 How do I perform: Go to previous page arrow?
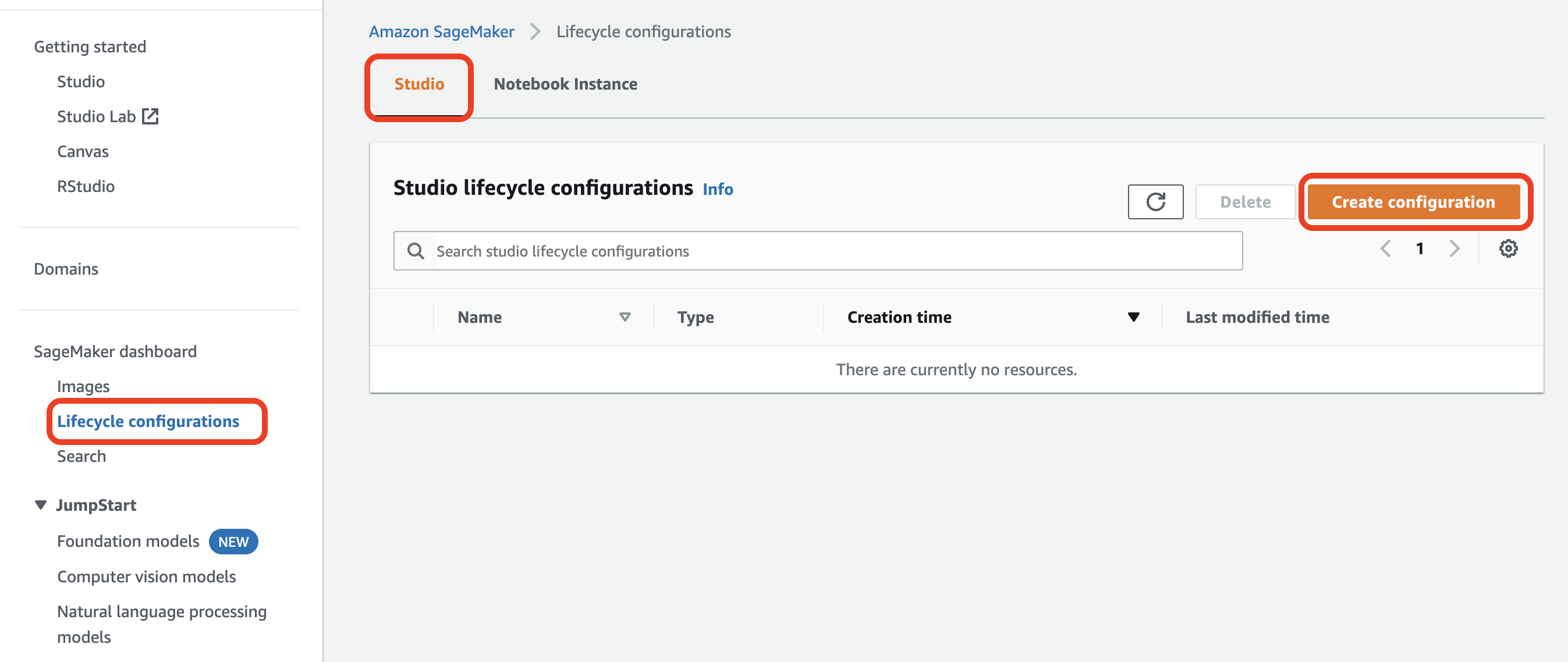1385,248
